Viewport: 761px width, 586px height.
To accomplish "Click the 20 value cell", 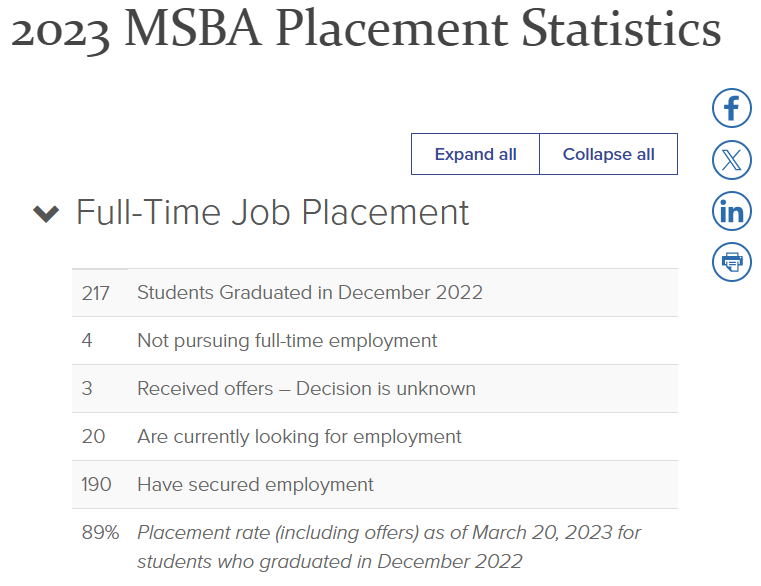I will point(94,436).
